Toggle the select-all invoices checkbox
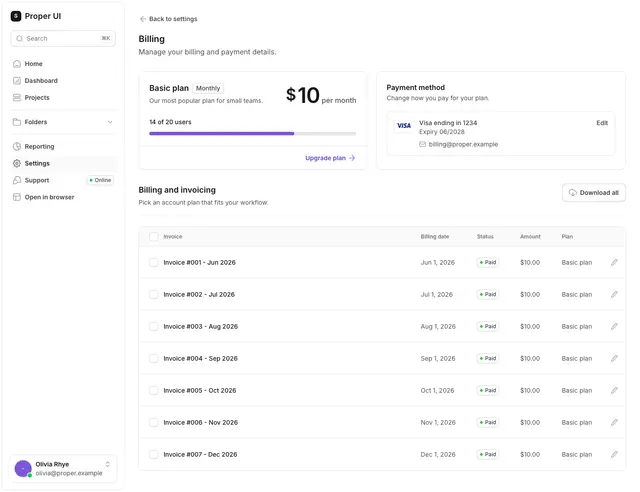 click(153, 237)
